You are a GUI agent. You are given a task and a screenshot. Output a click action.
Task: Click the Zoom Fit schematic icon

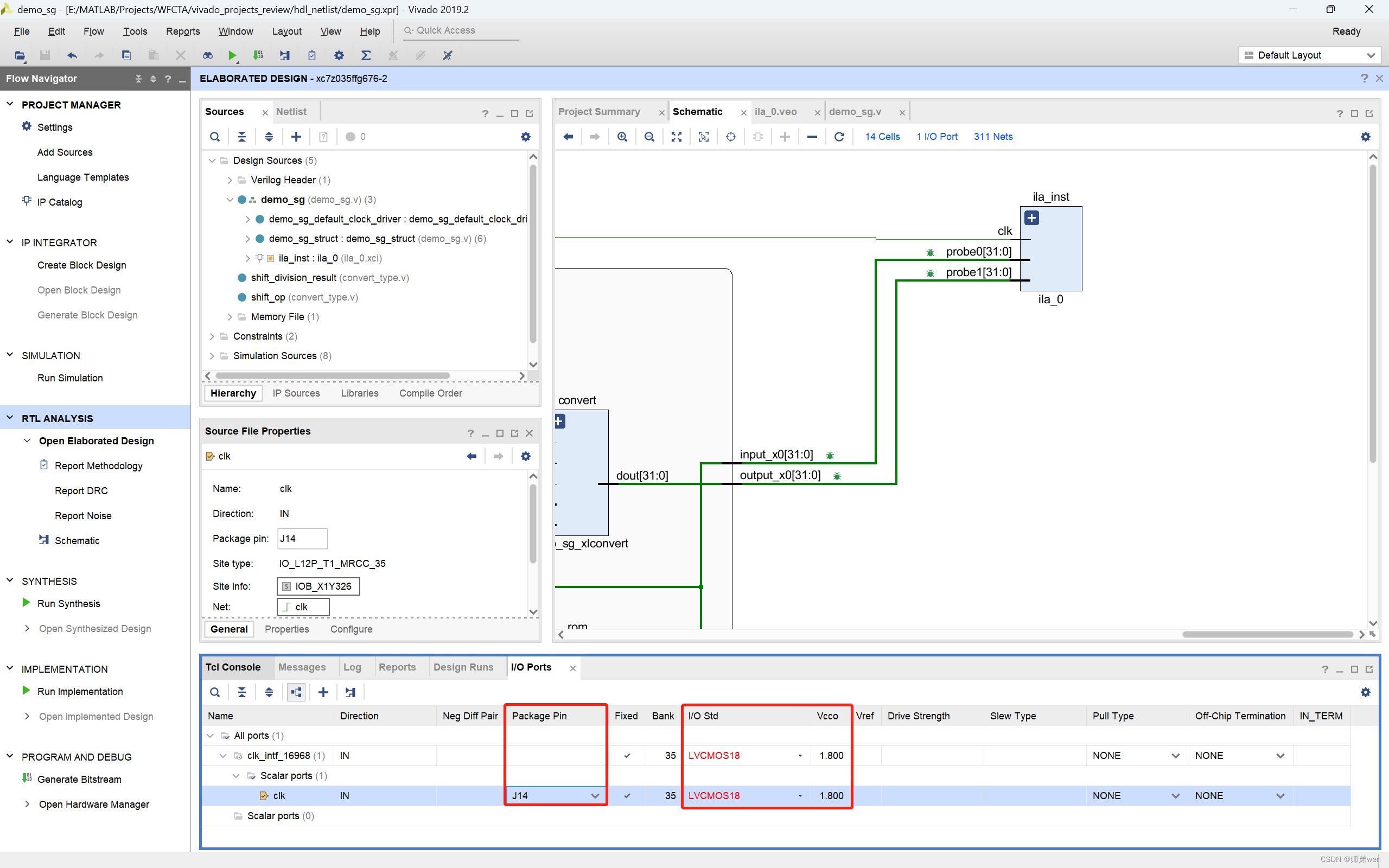[x=676, y=137]
